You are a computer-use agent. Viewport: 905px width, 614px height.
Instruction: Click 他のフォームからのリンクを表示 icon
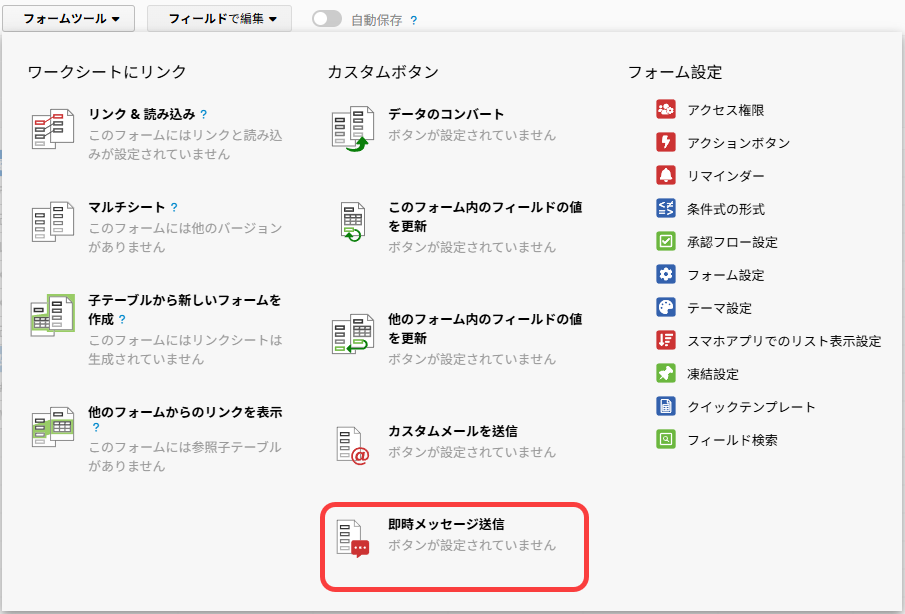click(x=53, y=427)
